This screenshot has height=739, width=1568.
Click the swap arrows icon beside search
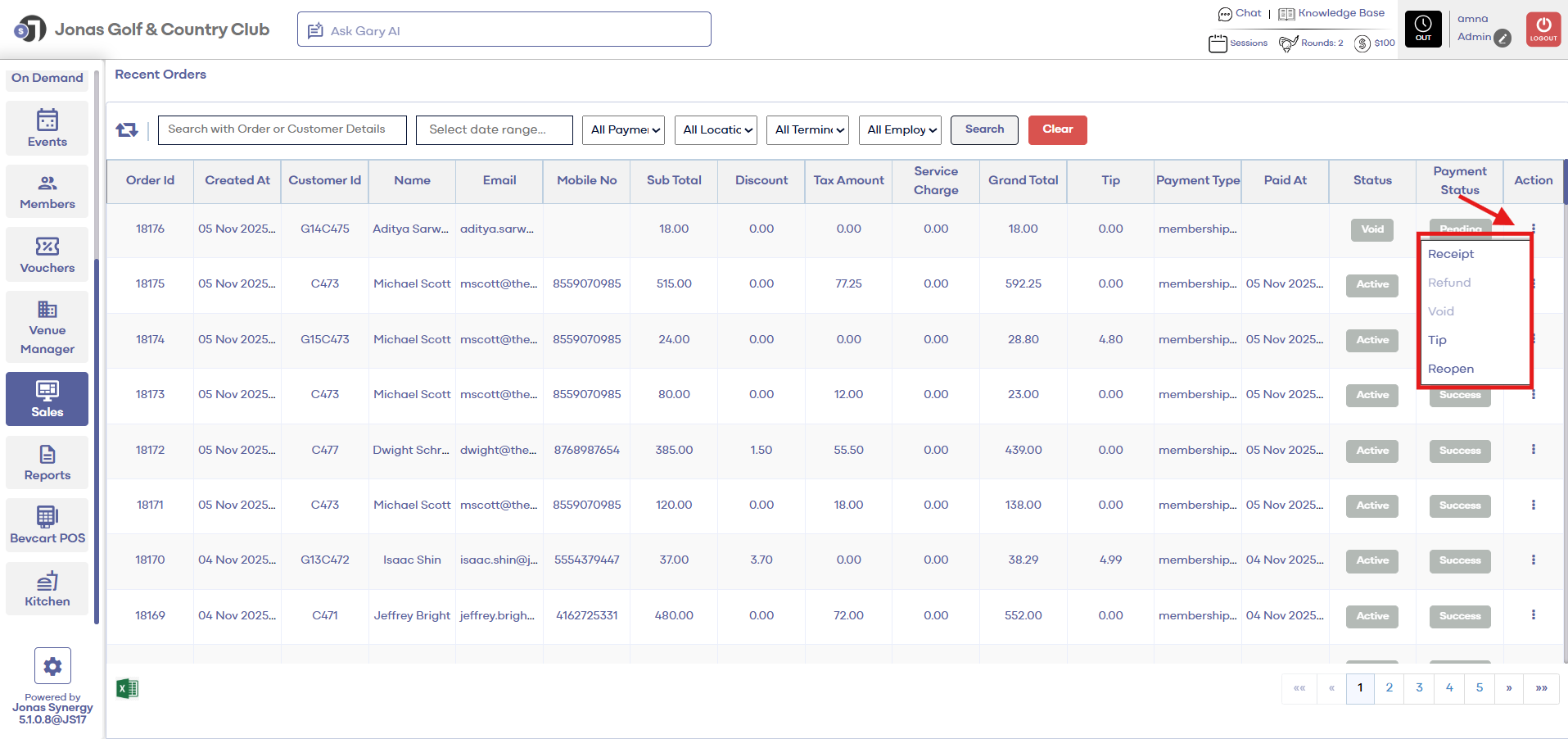click(x=127, y=129)
